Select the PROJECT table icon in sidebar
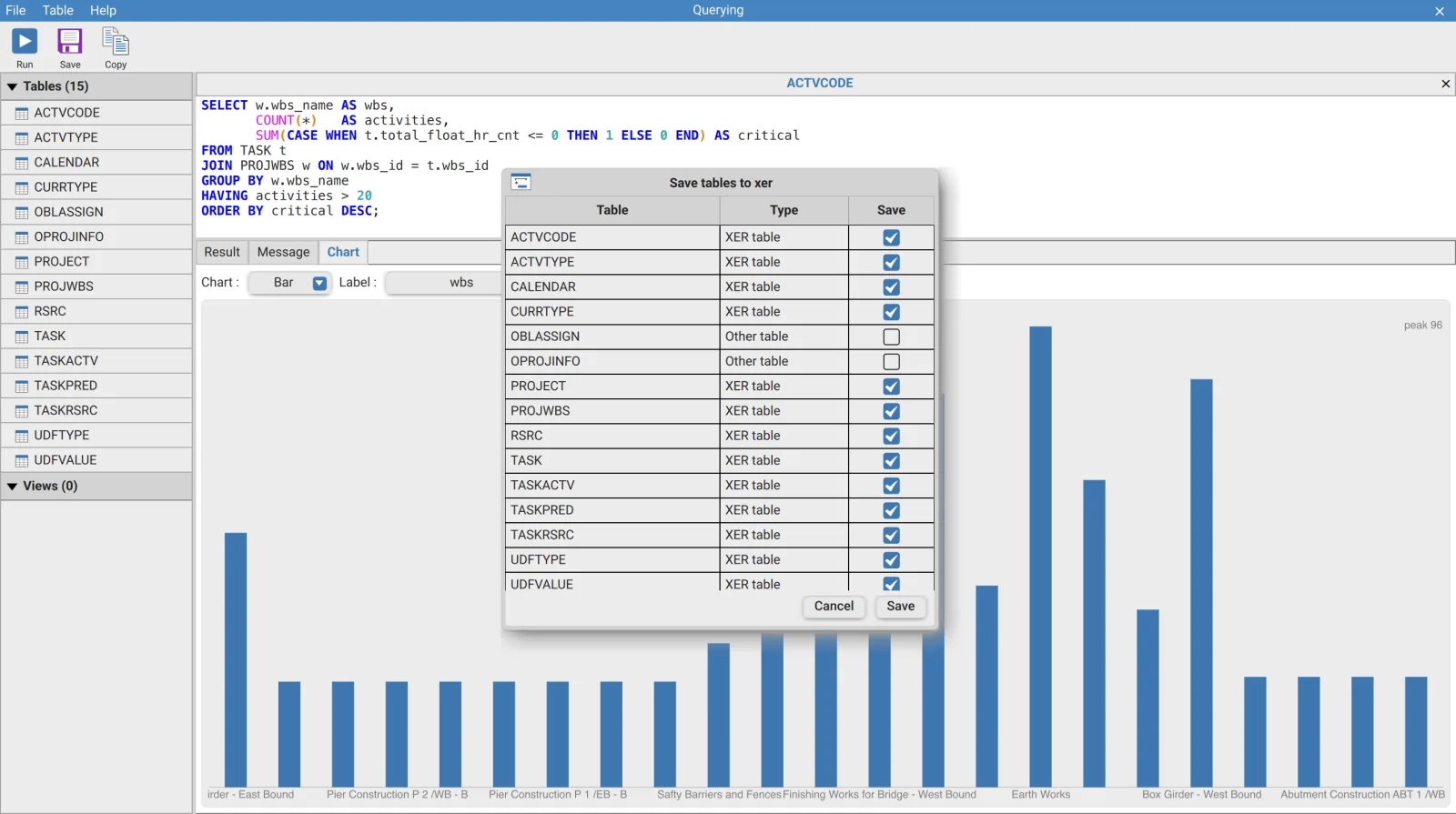Viewport: 1456px width, 814px height. pyautogui.click(x=22, y=262)
